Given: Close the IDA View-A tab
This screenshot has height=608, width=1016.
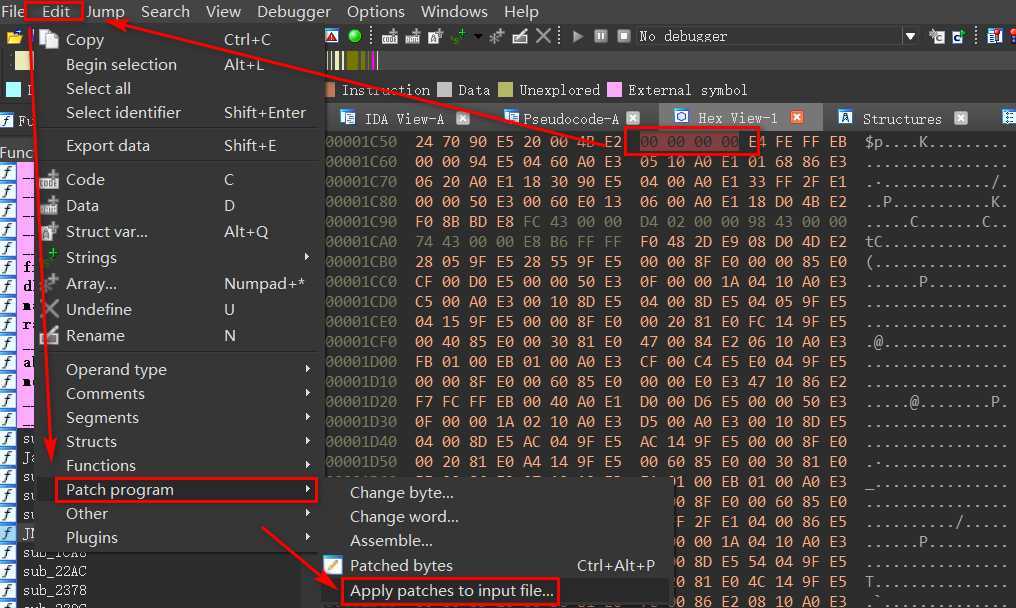Looking at the screenshot, I should (463, 118).
